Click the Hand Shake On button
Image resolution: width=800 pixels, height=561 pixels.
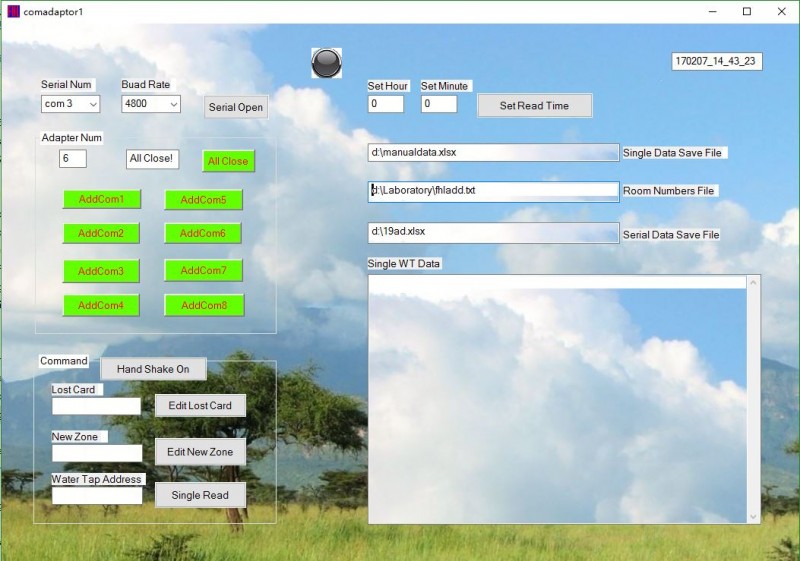(153, 369)
